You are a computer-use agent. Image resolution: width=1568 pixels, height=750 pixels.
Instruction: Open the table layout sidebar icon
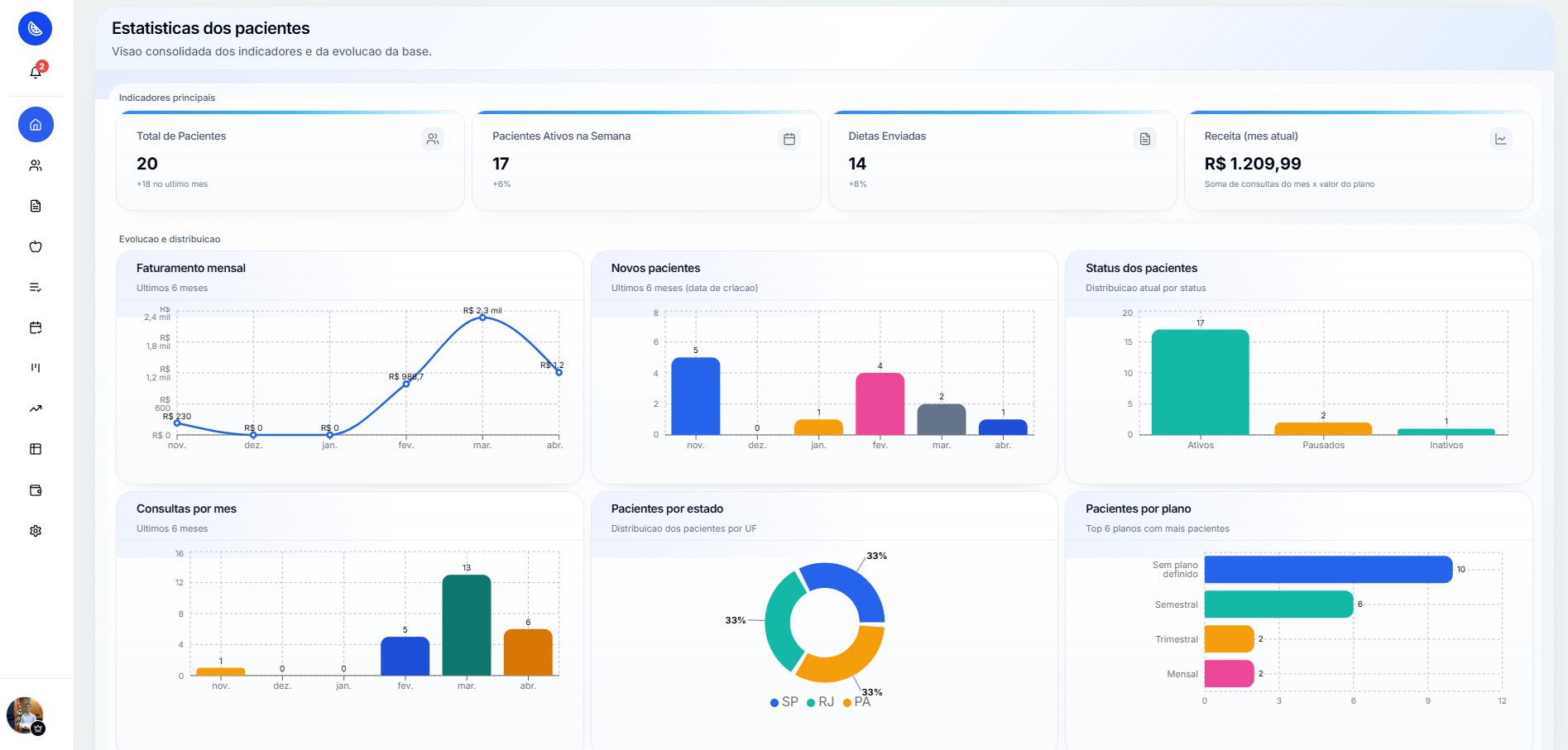(36, 449)
